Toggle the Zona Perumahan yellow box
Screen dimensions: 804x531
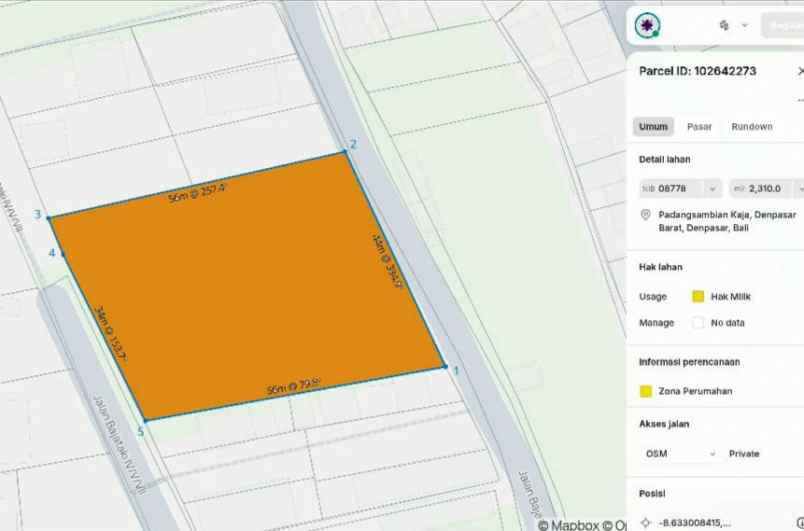pos(646,391)
